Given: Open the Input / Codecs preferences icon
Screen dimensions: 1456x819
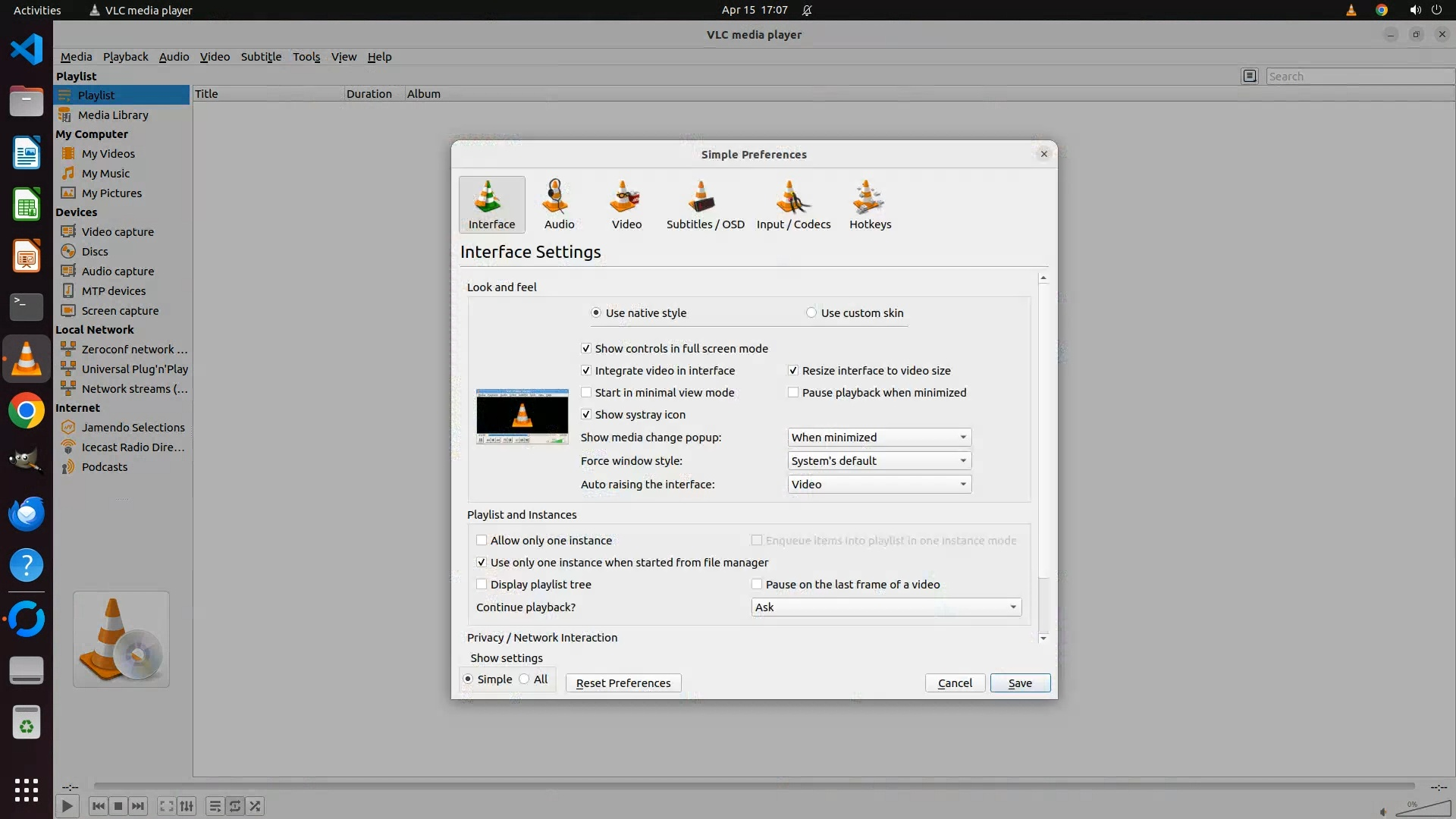Looking at the screenshot, I should tap(793, 204).
